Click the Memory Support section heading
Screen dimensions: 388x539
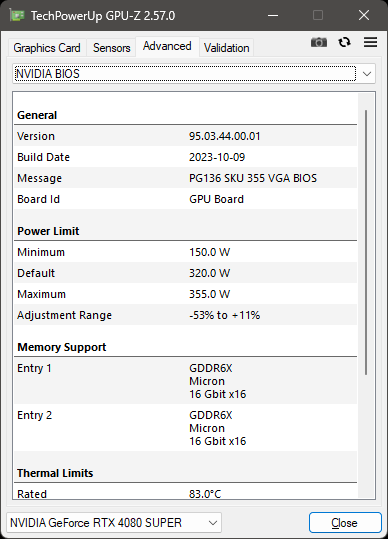click(x=62, y=347)
